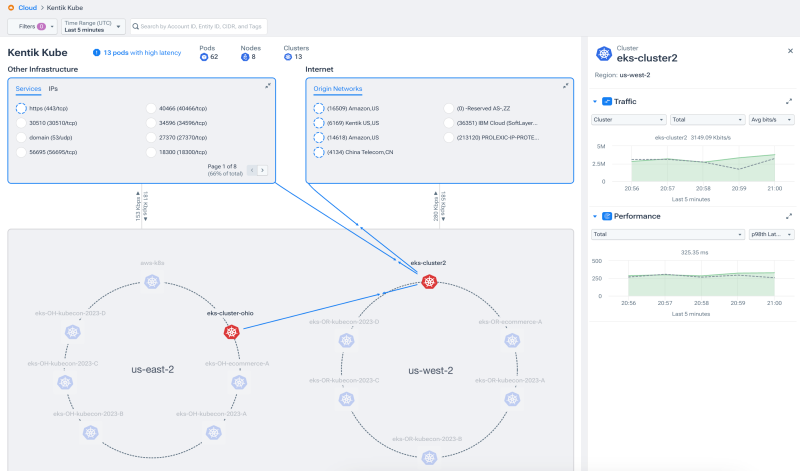Click the (0) -Reserved AS-,ZZ network label
Image resolution: width=800 pixels, height=471 pixels.
click(x=483, y=108)
